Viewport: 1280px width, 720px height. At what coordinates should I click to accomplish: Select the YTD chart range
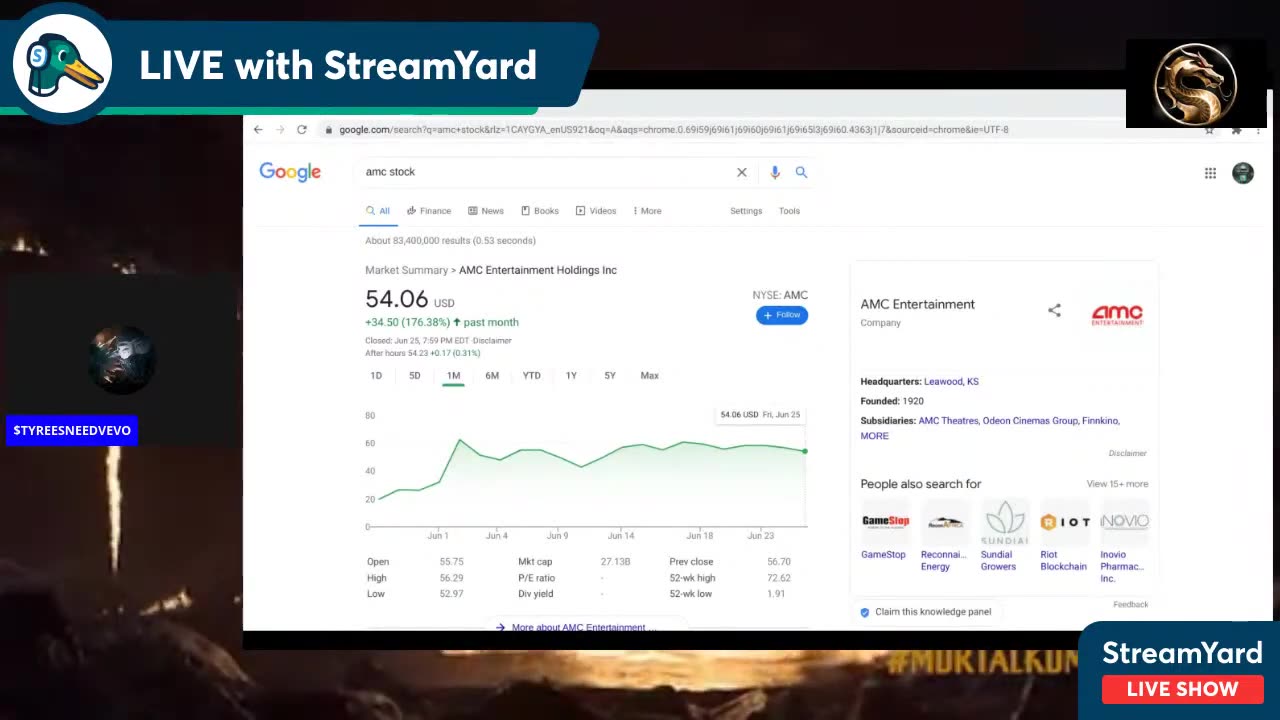[532, 376]
